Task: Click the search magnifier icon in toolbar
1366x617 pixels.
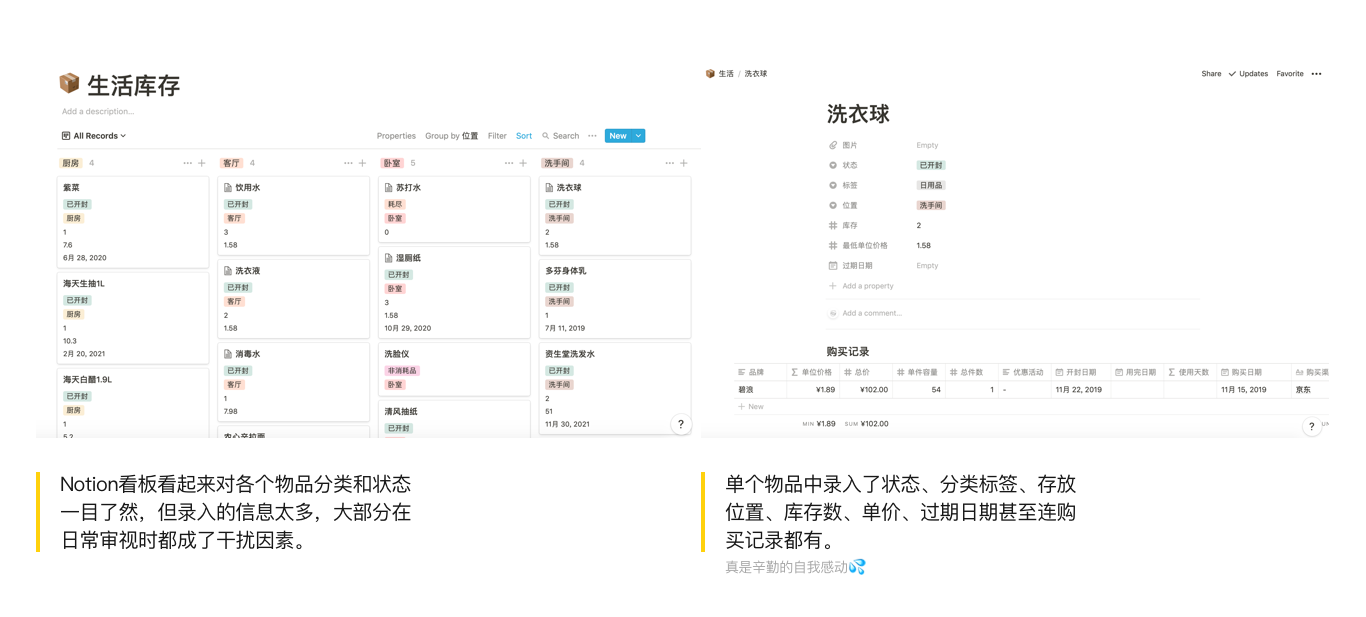Action: [x=546, y=136]
